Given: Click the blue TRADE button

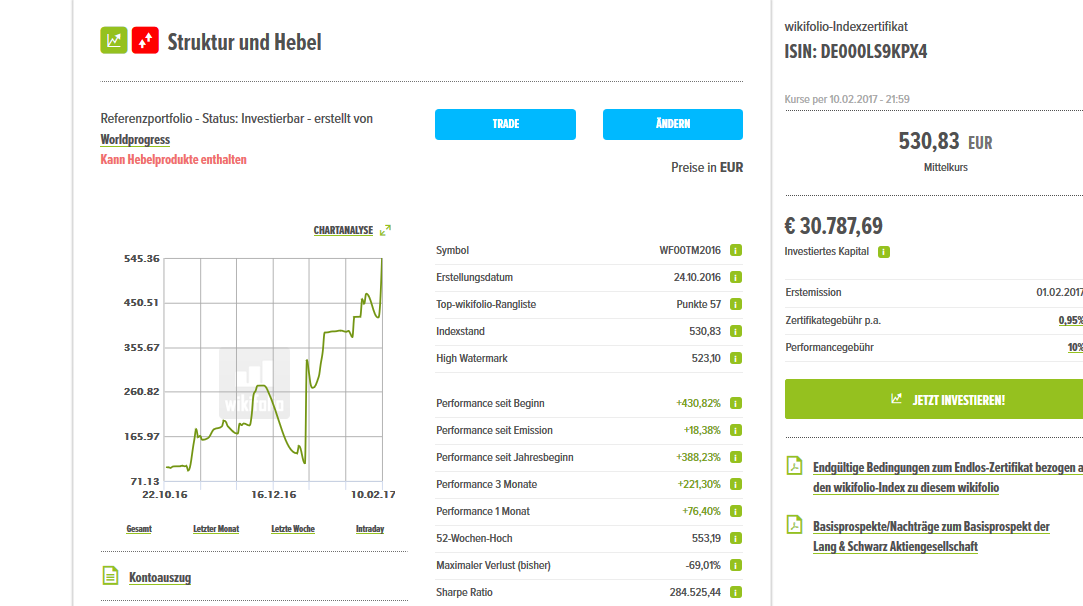Looking at the screenshot, I should click(x=505, y=124).
